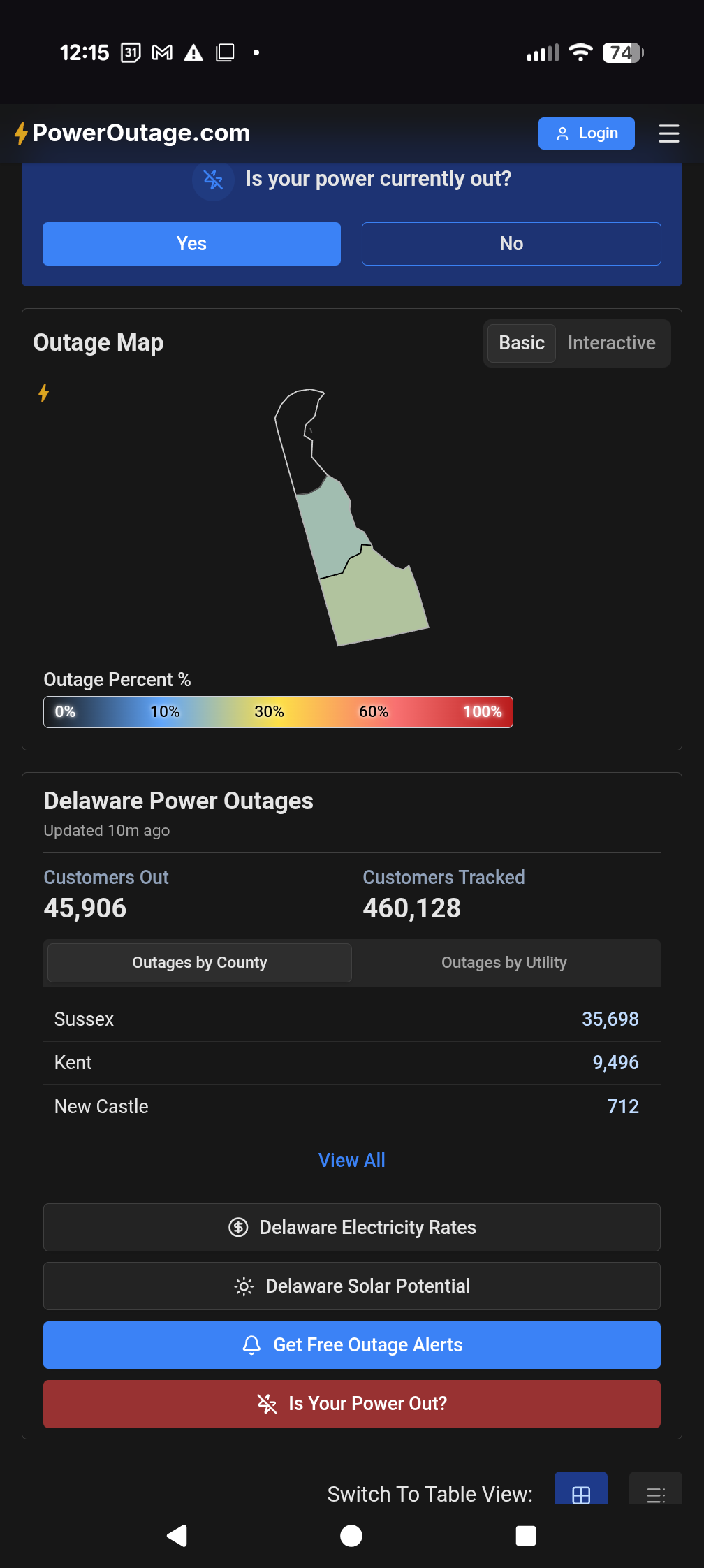704x1568 pixels.
Task: Tap the Android back navigation button
Action: (177, 1535)
